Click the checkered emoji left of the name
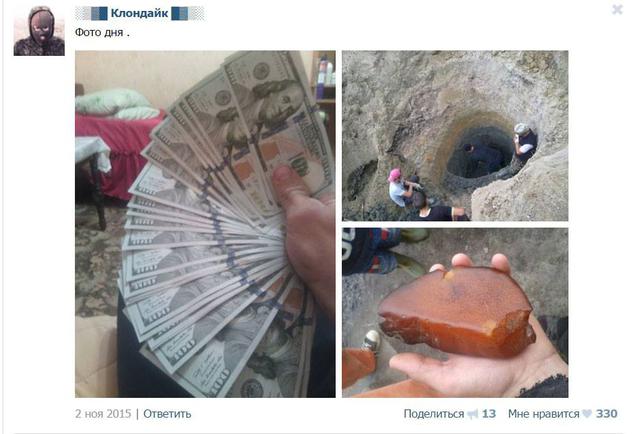The height and width of the screenshot is (434, 640). coord(83,13)
